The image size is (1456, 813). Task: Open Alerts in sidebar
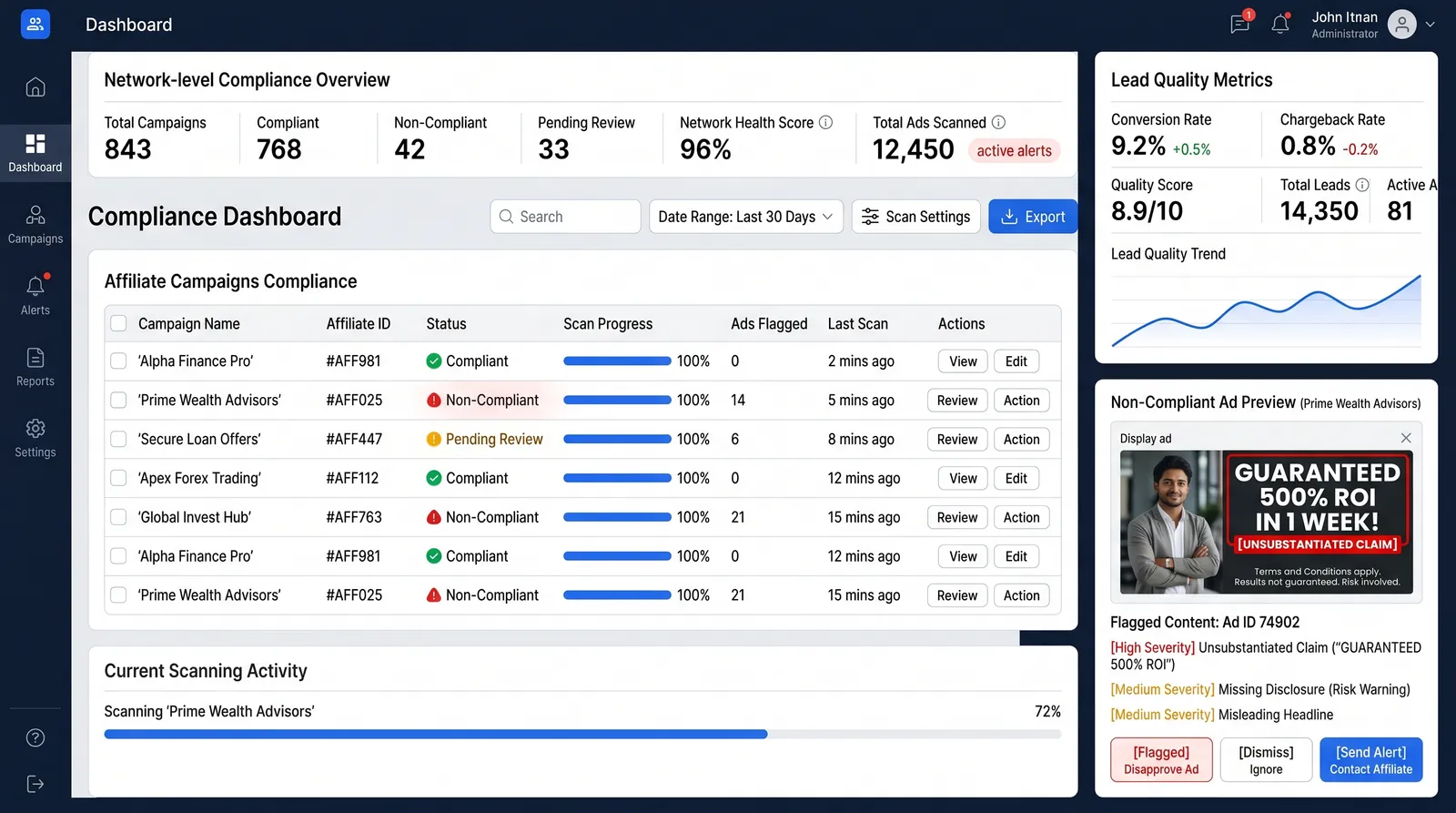[35, 296]
